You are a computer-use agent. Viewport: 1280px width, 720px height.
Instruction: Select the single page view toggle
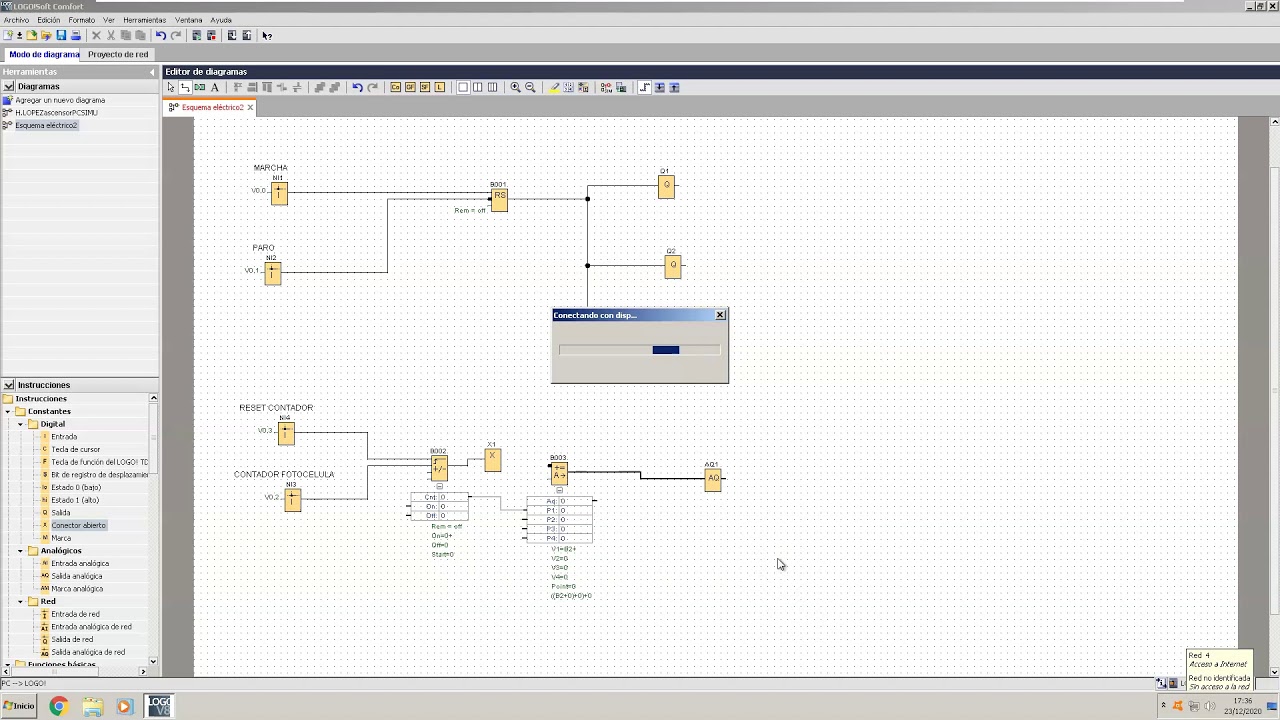462,87
